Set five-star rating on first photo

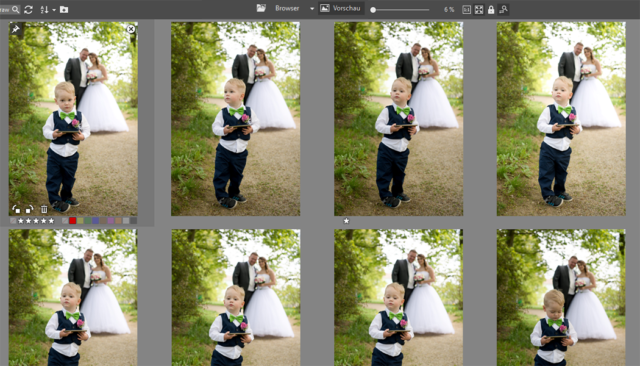point(51,221)
